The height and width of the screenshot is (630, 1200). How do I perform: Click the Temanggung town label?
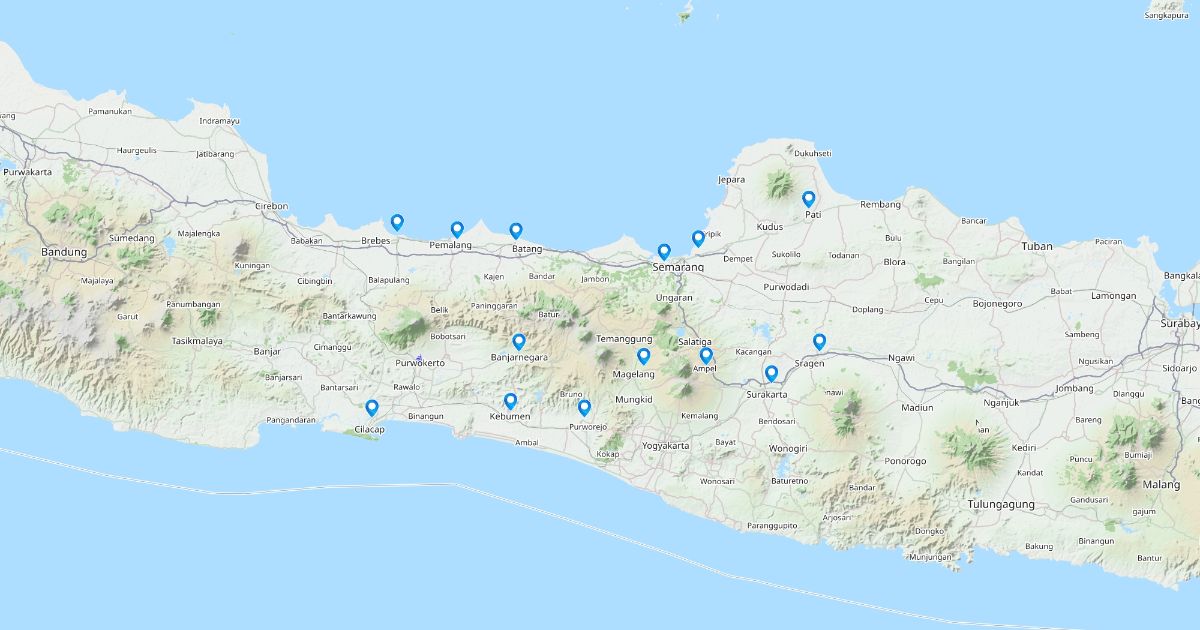pos(624,339)
